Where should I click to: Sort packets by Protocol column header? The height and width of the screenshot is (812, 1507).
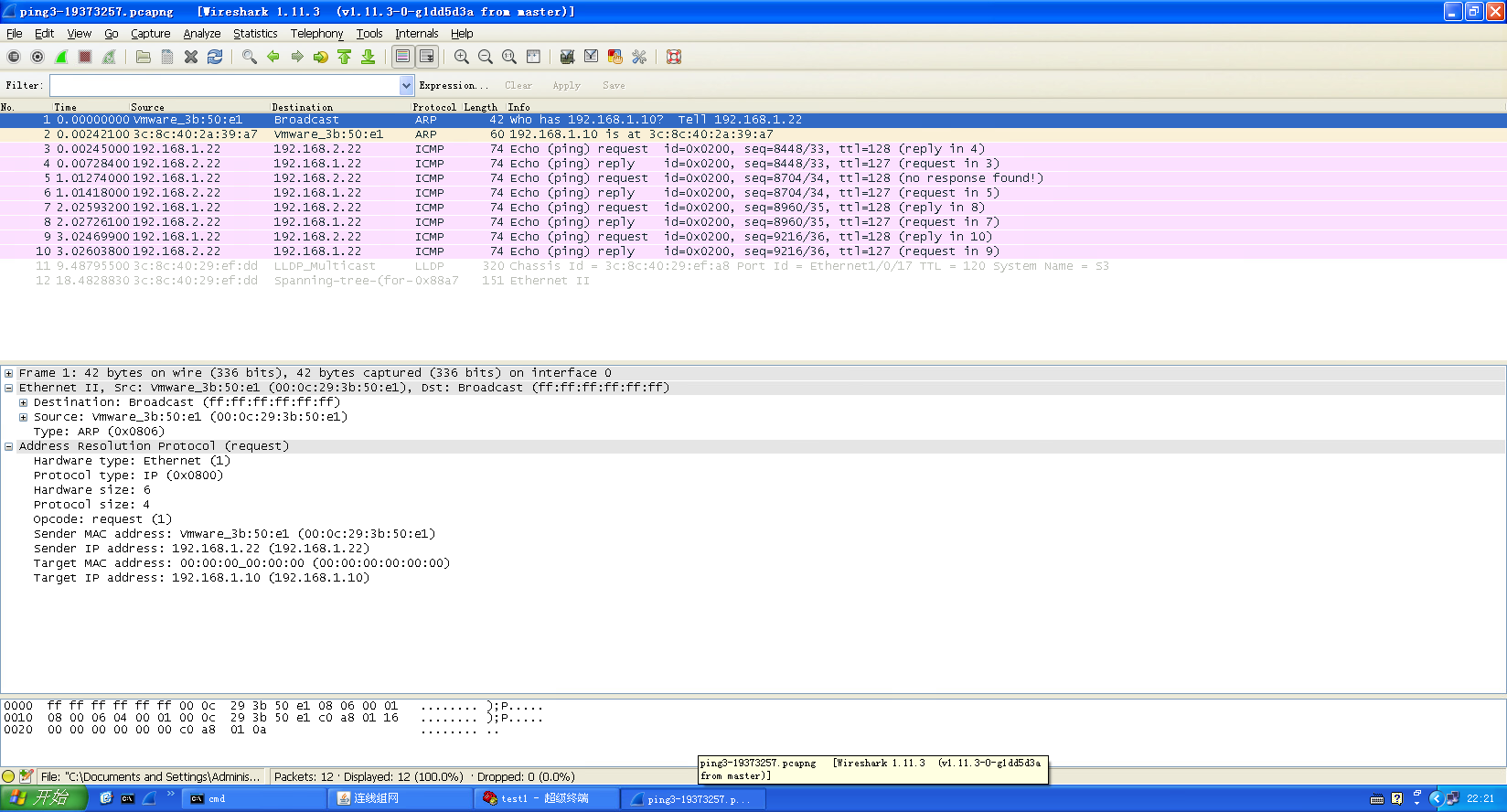[434, 107]
